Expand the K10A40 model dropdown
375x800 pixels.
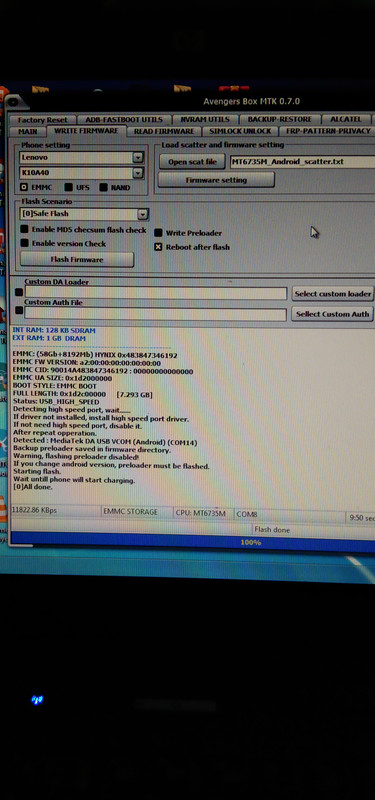click(138, 173)
